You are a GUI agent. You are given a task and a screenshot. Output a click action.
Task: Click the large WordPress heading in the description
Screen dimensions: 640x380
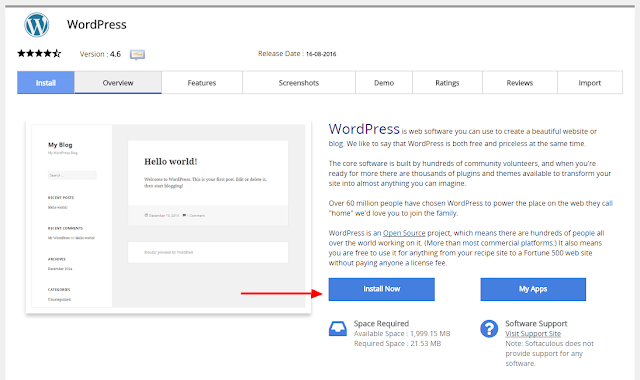click(364, 129)
